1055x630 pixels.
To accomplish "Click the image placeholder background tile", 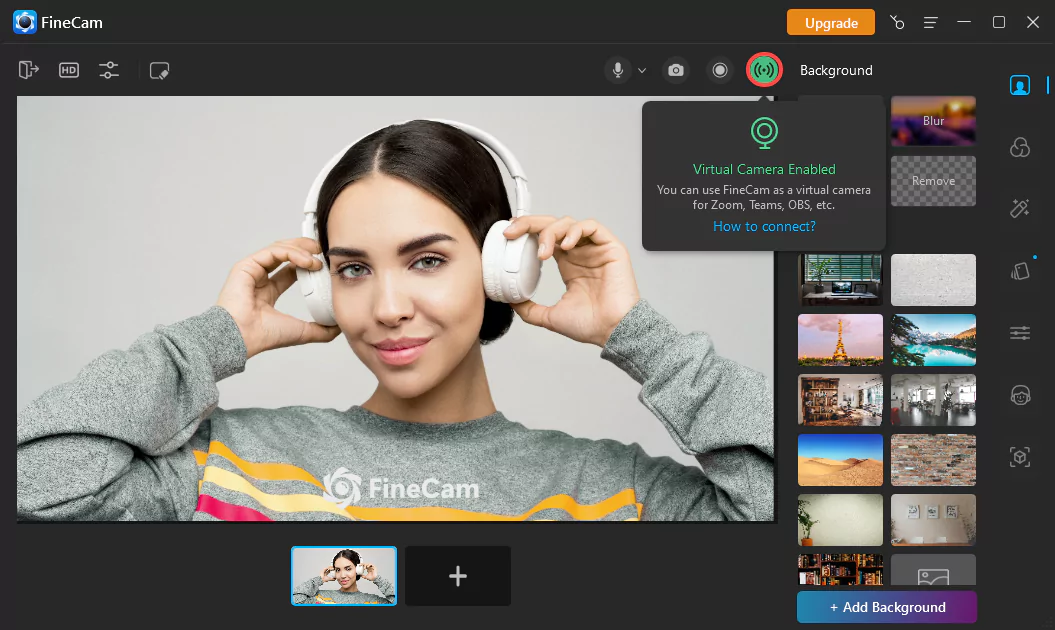I will [x=933, y=569].
